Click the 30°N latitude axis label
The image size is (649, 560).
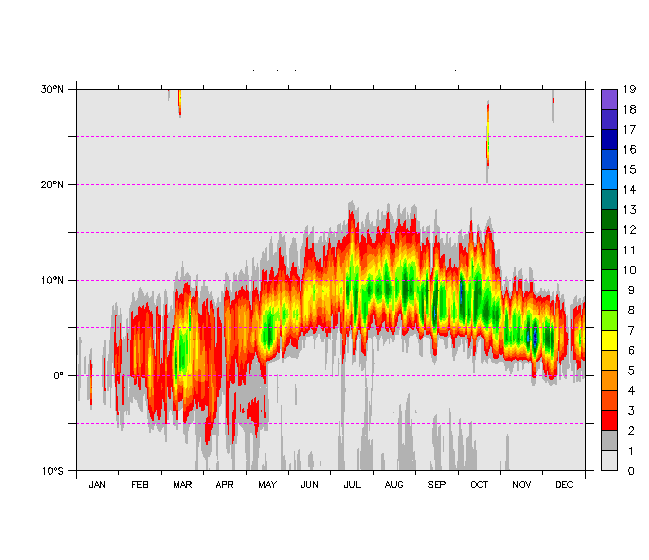52,90
